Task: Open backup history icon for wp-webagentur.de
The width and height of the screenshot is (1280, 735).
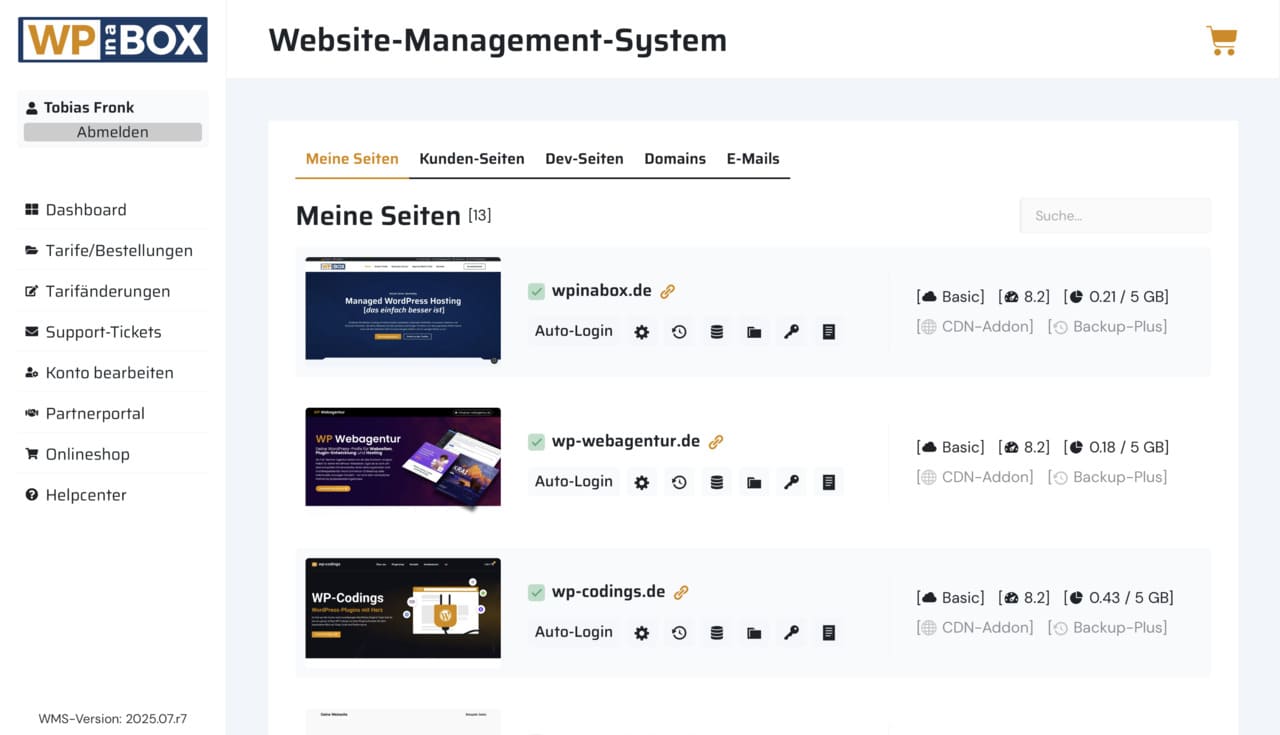Action: coord(679,482)
